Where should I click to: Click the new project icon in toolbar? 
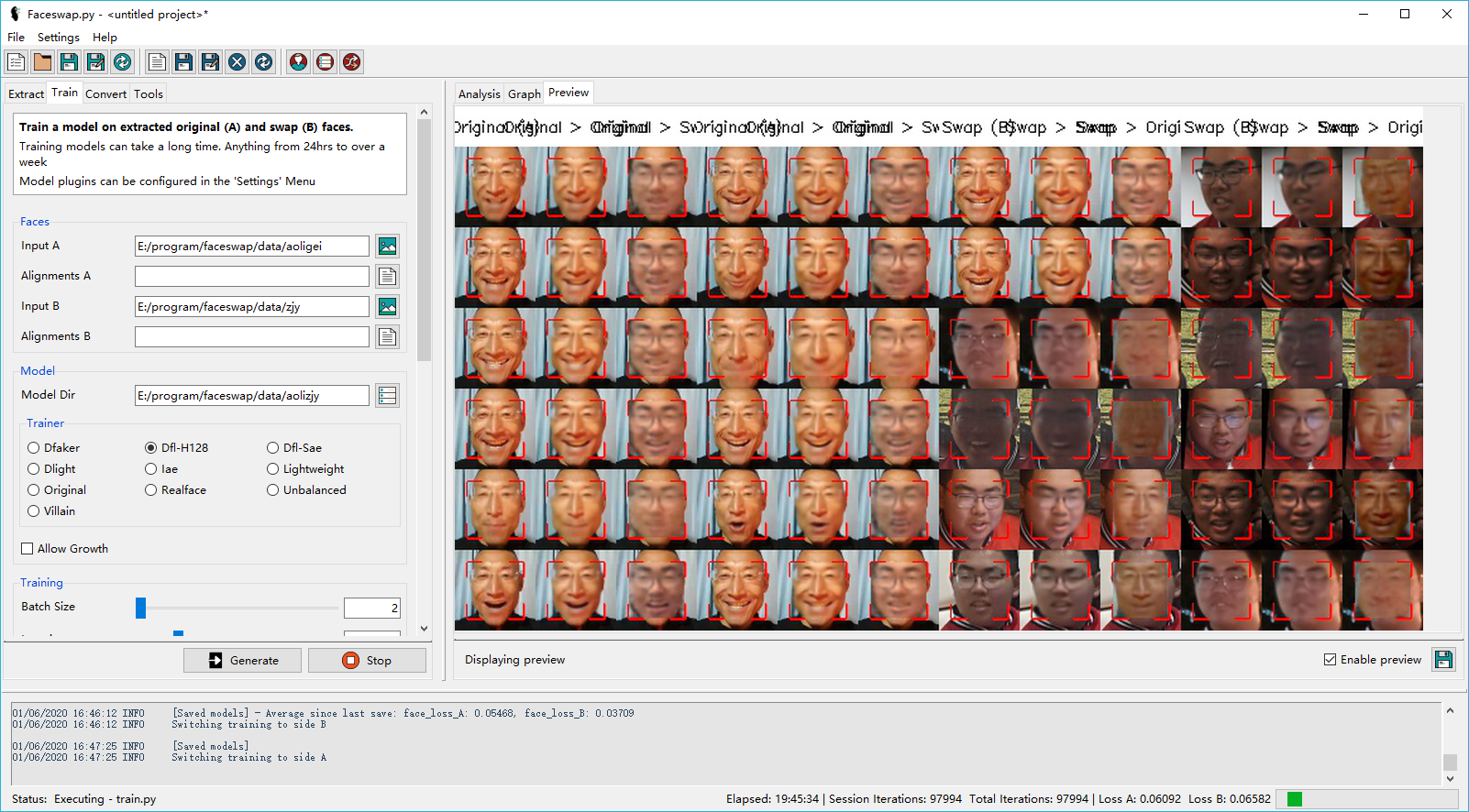click(16, 61)
